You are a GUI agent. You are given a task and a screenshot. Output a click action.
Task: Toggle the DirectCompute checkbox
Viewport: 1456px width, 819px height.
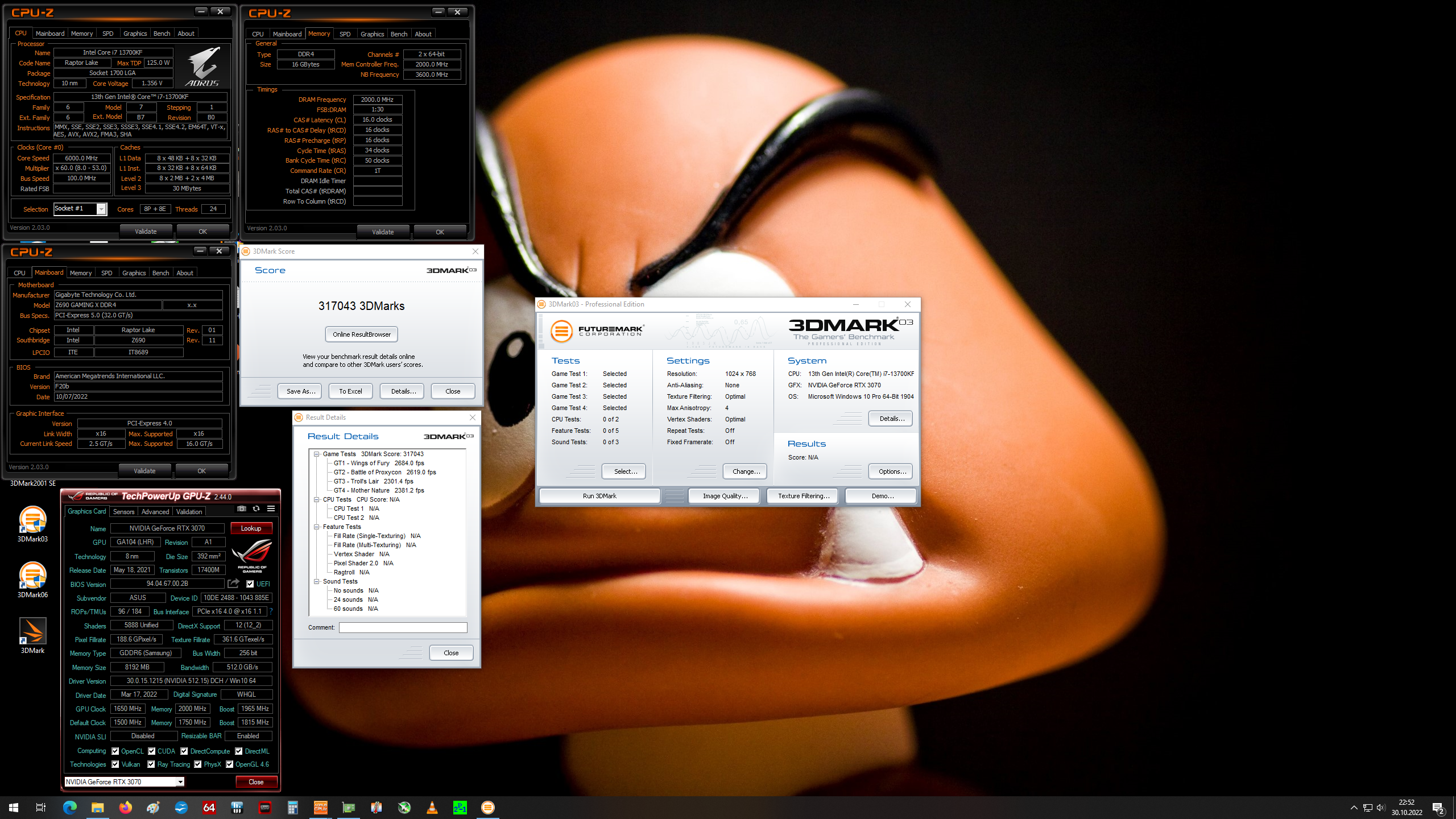point(184,751)
